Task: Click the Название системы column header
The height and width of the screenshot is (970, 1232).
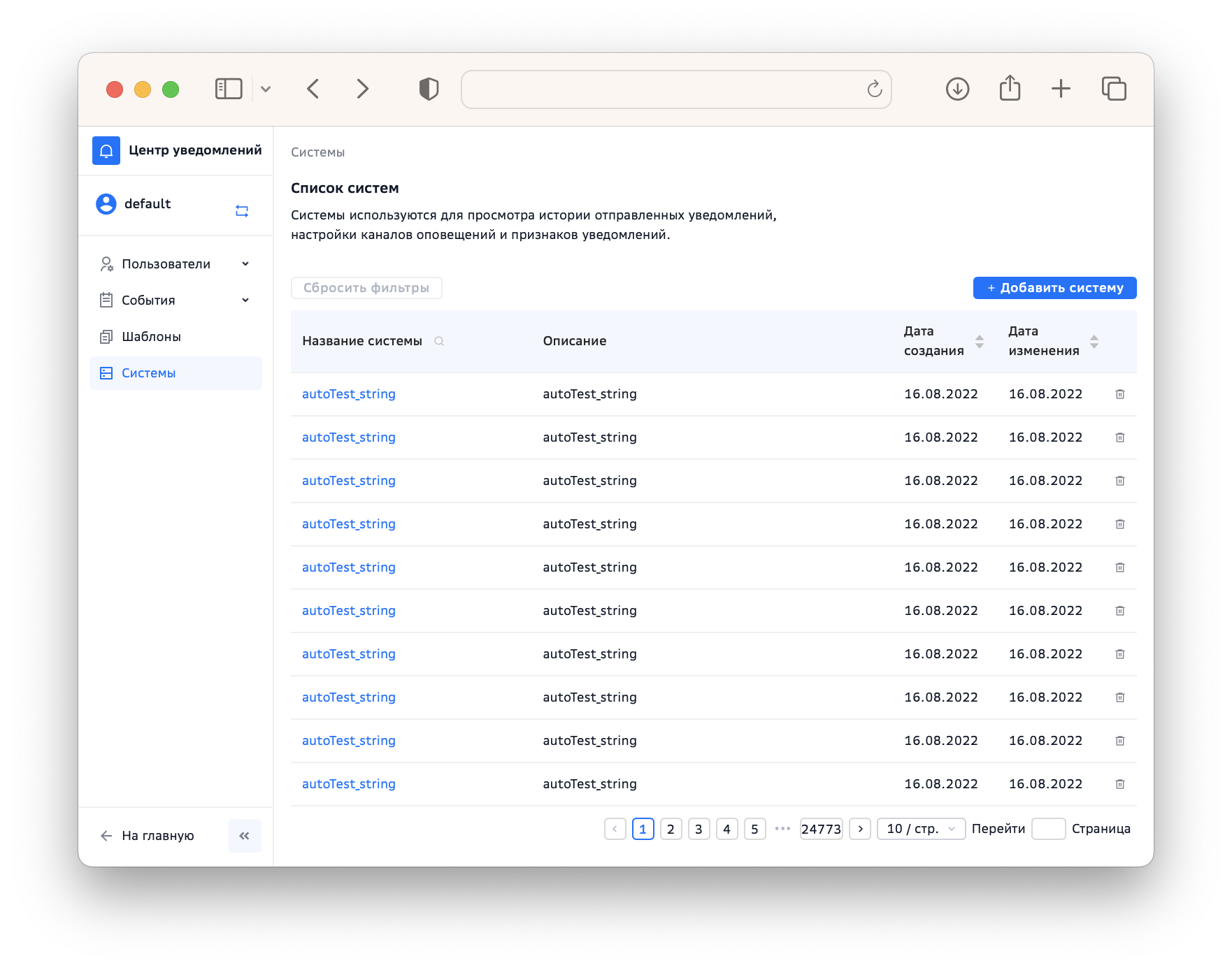Action: [362, 341]
